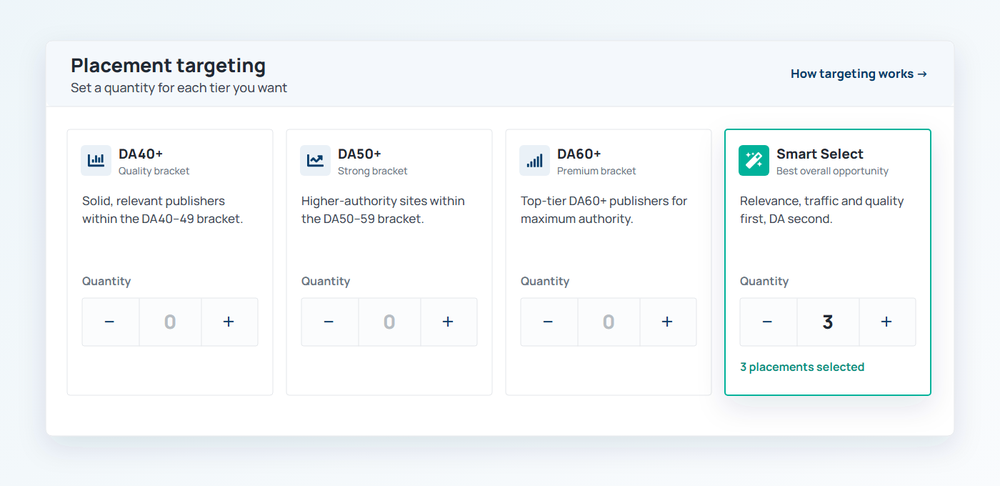
Task: Focus the Smart Select quantity field showing 3
Action: coord(828,322)
